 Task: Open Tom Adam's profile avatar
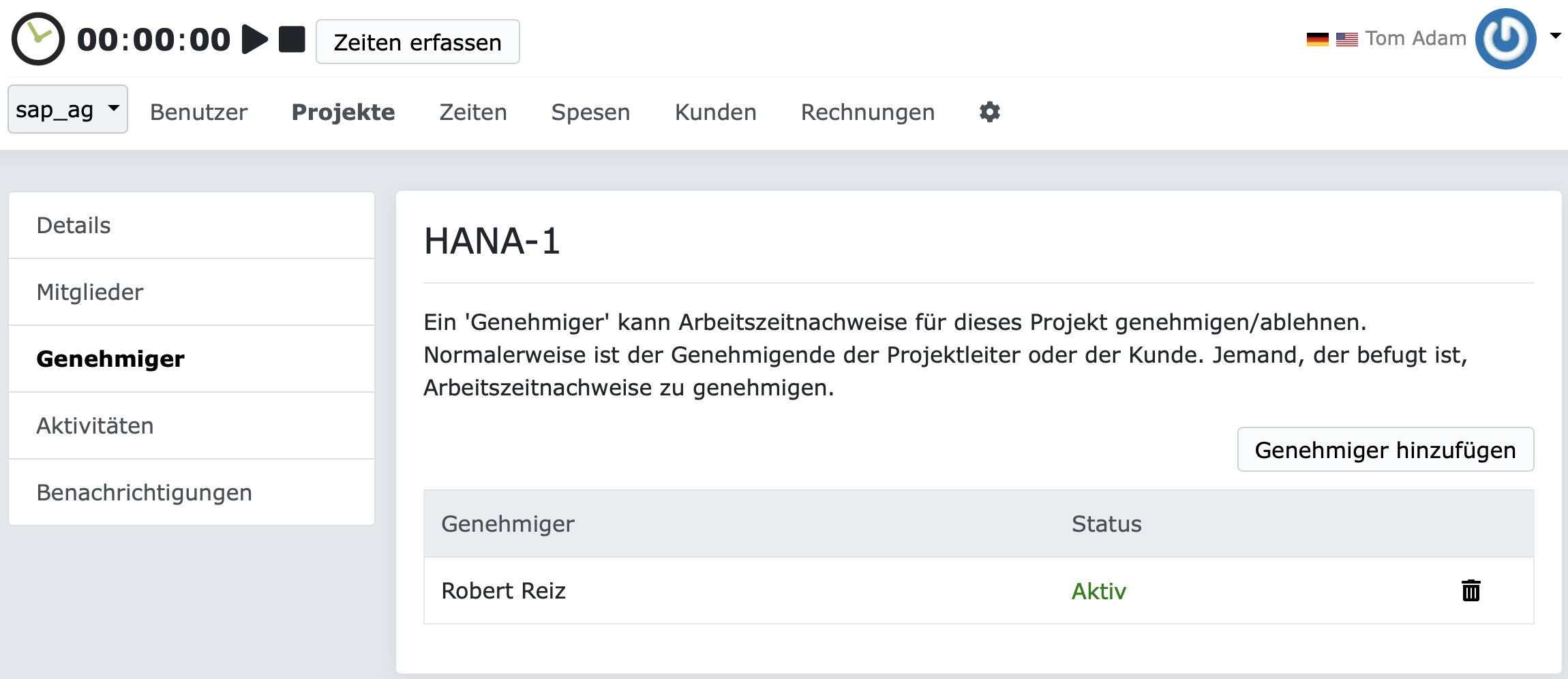(1505, 39)
